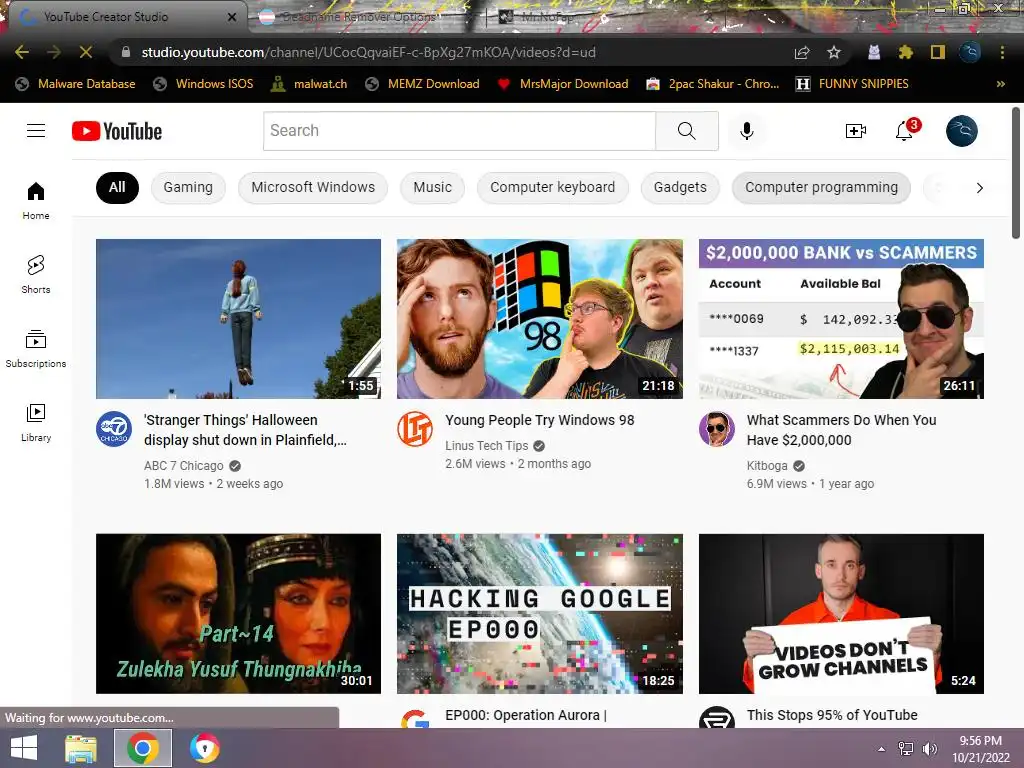This screenshot has width=1024, height=768.
Task: Open the Create video camera icon
Action: 856,131
